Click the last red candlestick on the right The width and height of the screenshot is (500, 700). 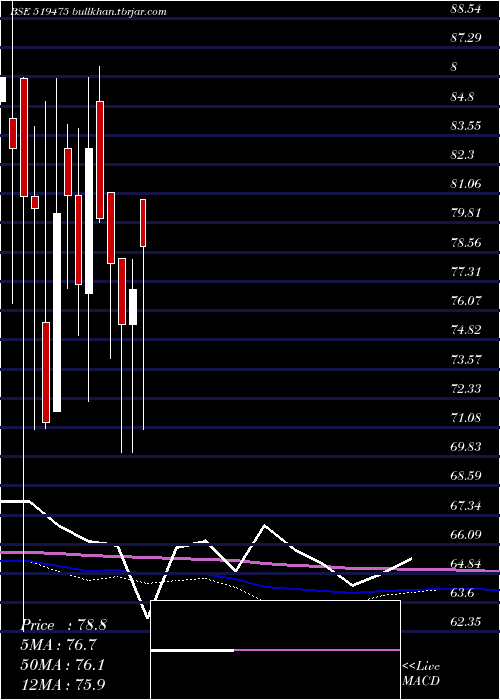coord(143,223)
